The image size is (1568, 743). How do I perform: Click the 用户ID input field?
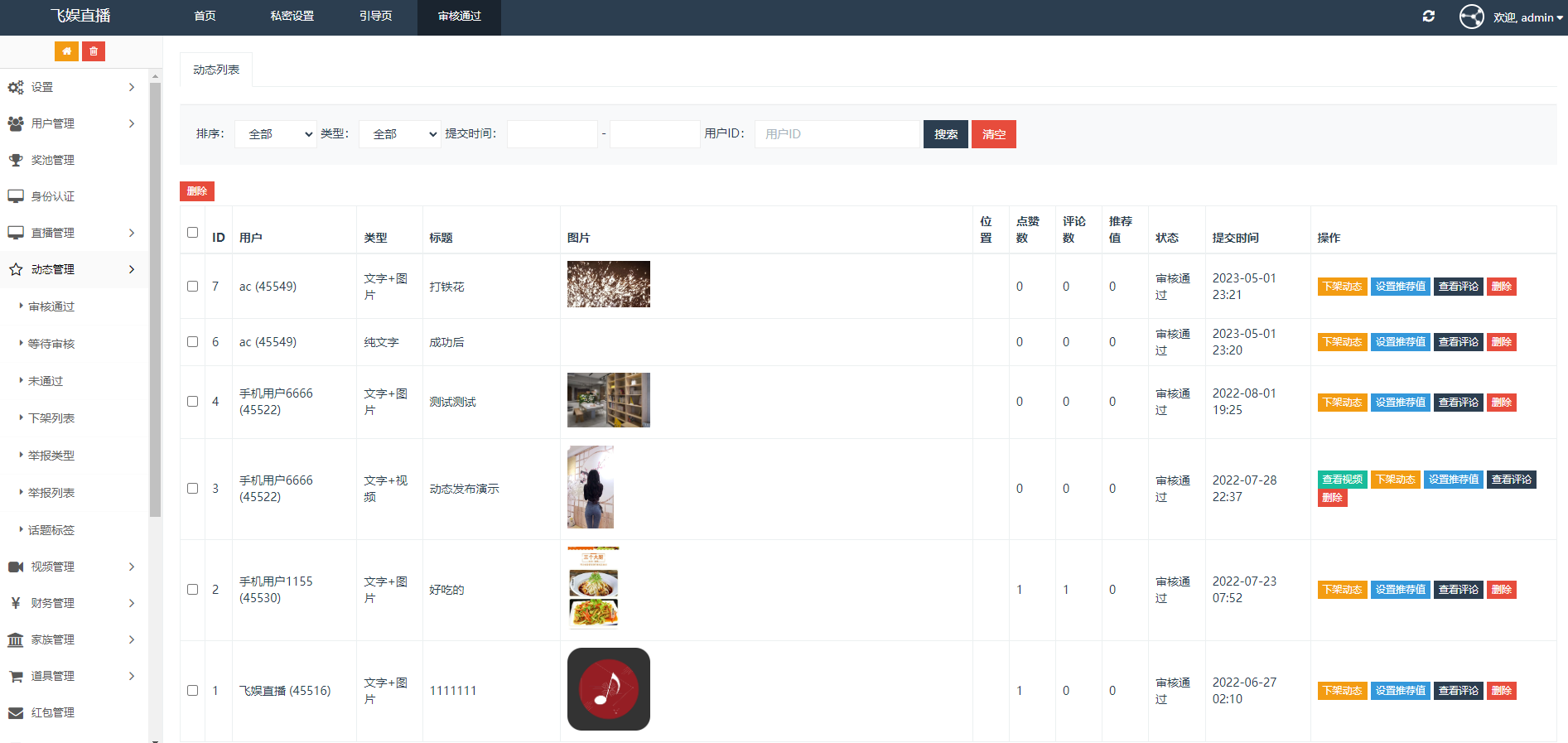click(x=837, y=134)
